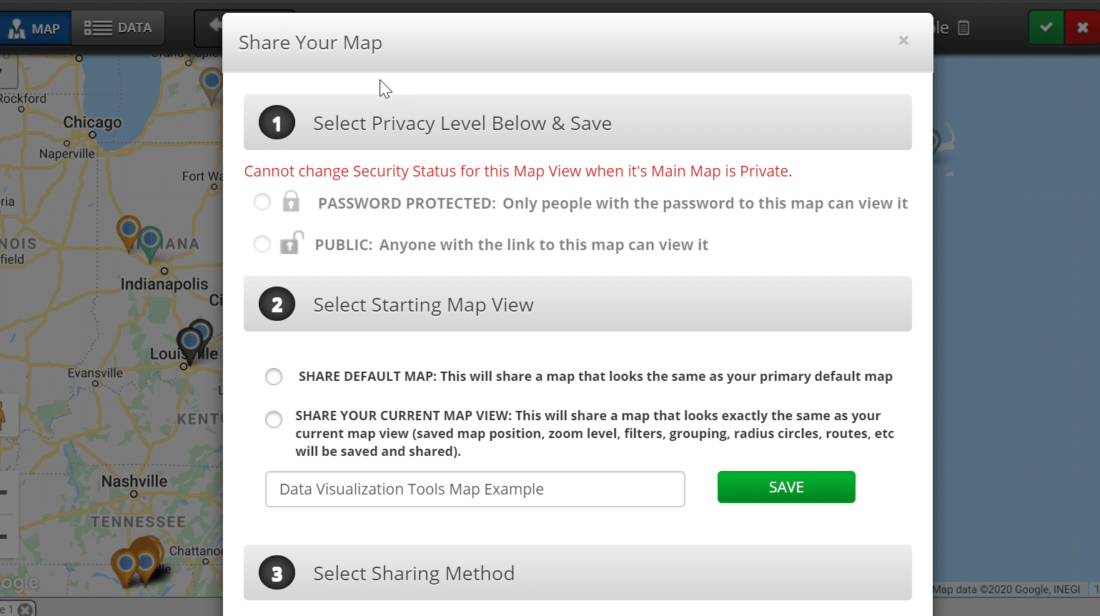Close the Share Your Map dialog
This screenshot has width=1100, height=616.
click(903, 41)
